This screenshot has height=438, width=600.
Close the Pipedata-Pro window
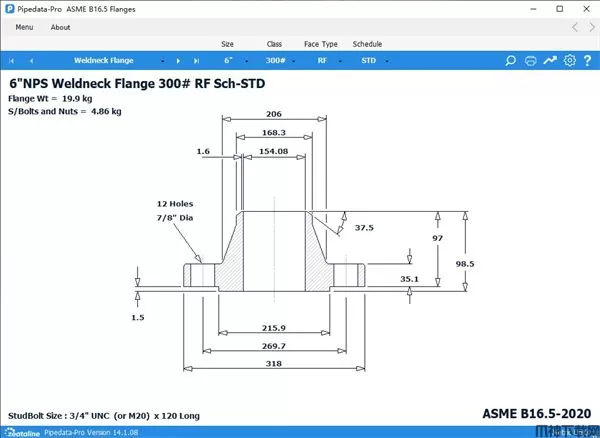[x=586, y=9]
